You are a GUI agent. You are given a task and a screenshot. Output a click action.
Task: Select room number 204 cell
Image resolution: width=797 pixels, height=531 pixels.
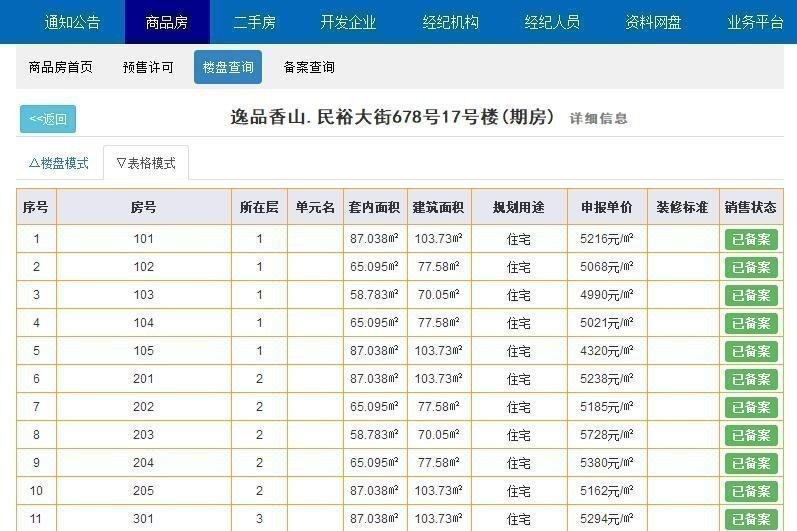coord(143,462)
